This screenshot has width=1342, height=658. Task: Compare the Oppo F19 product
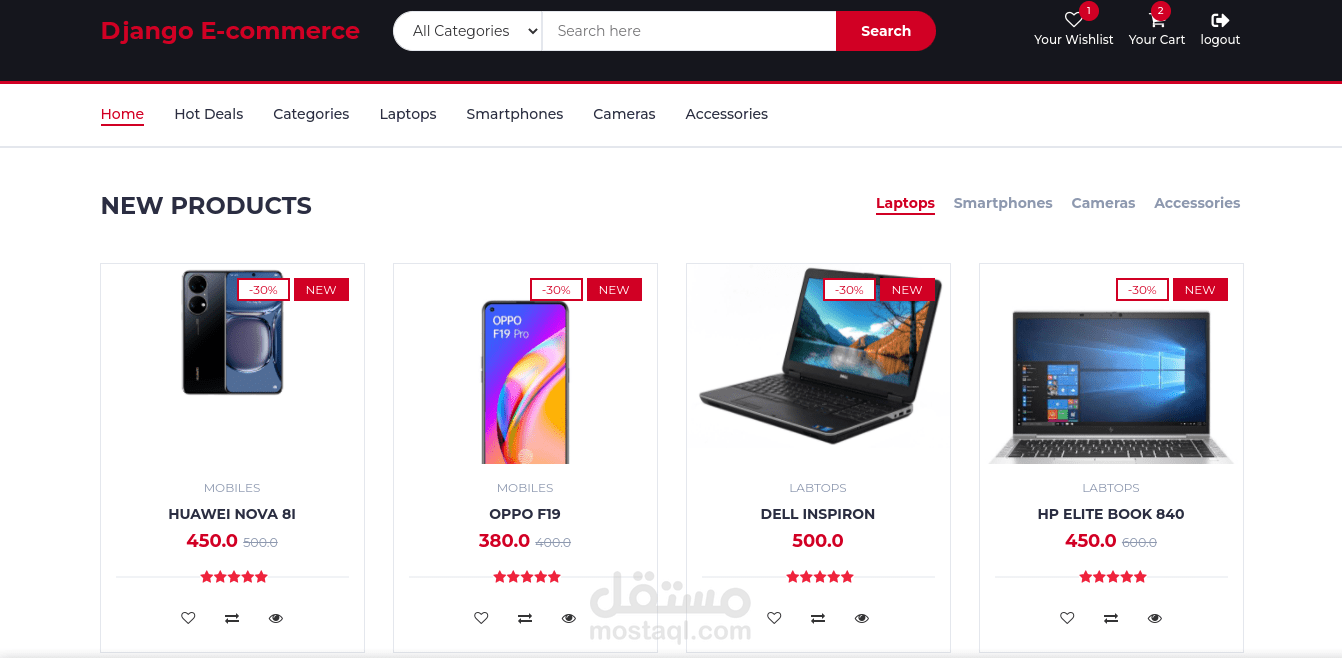[525, 618]
